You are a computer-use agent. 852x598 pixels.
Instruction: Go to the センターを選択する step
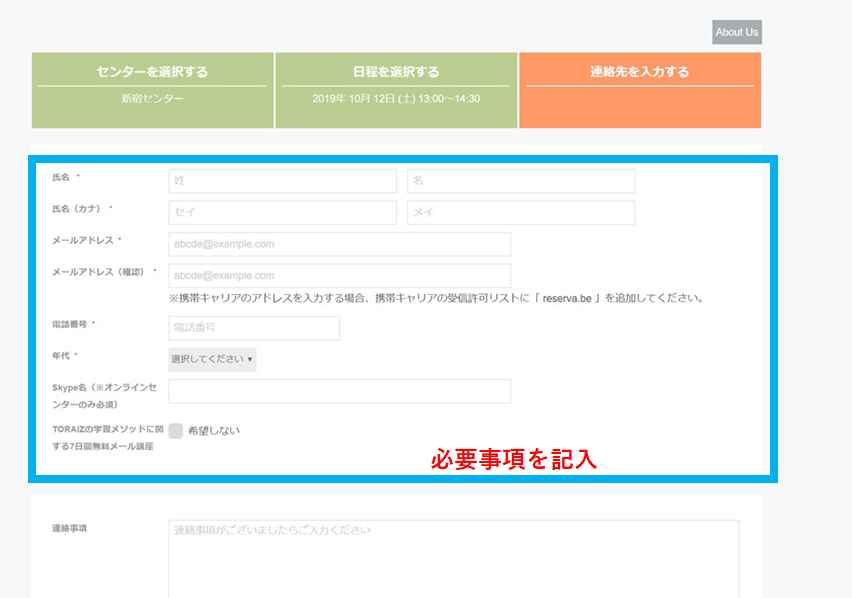click(x=152, y=72)
